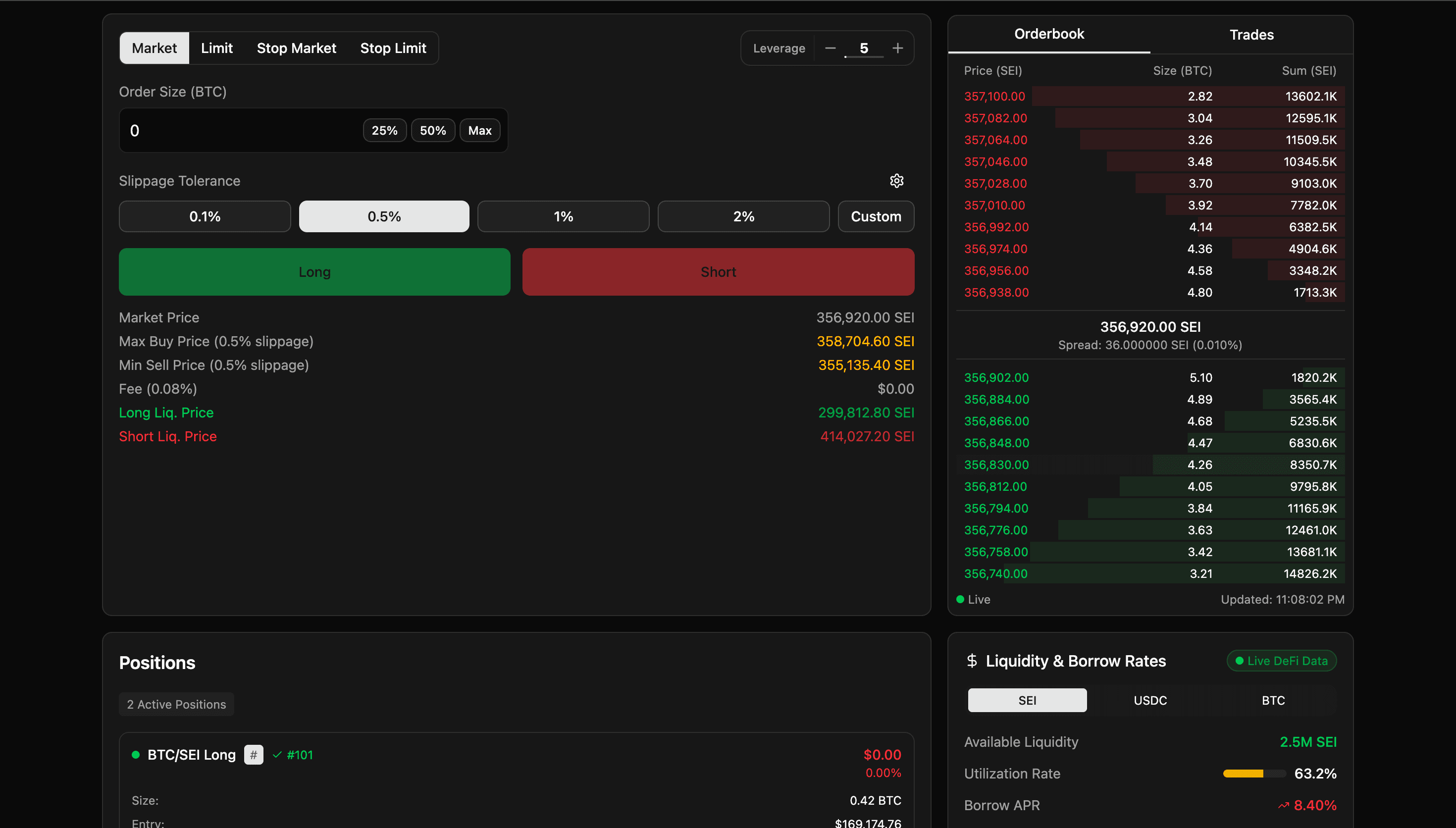Click the mid price 356,920.00 SEI in orderbook

pos(1150,327)
